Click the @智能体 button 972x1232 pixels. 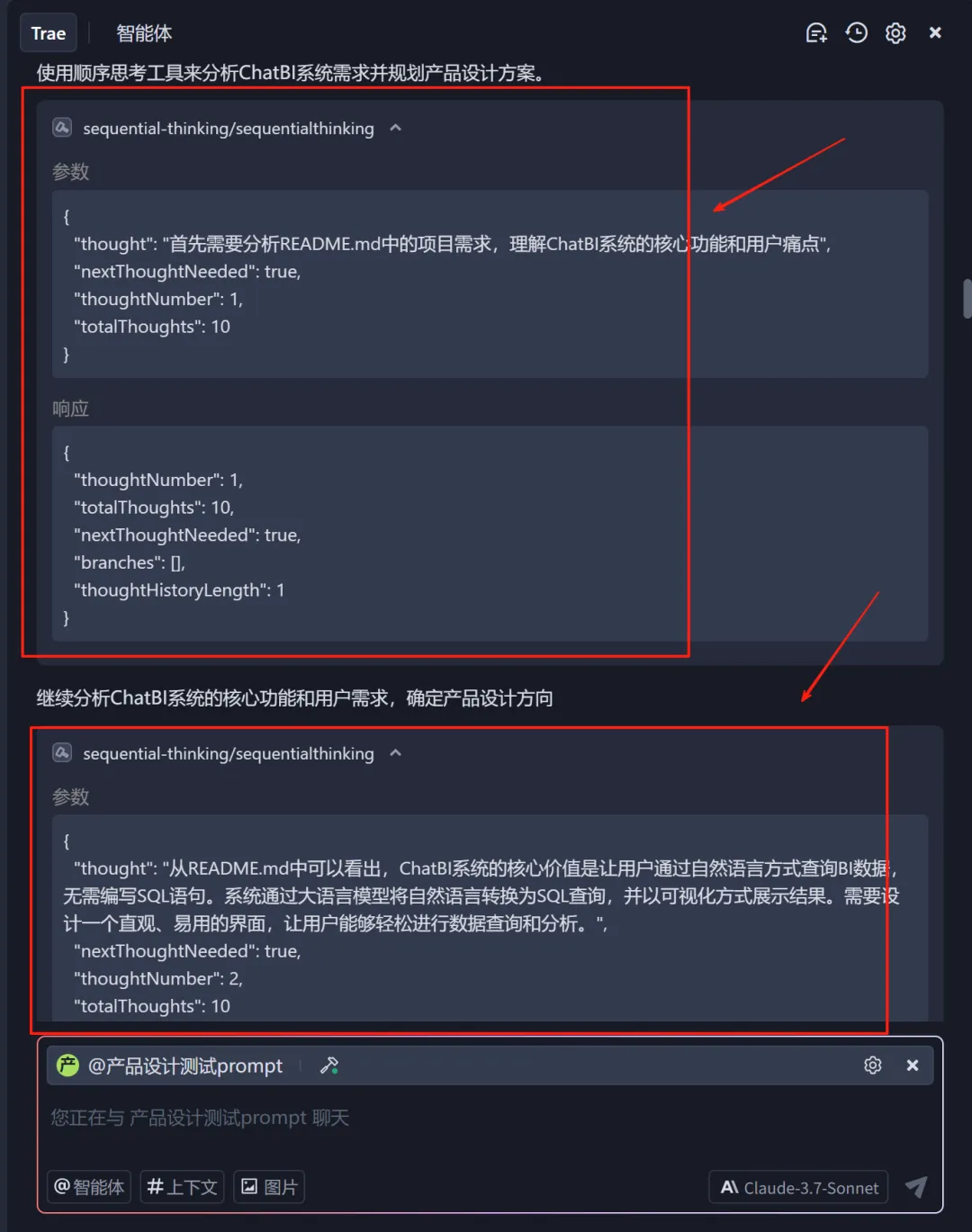coord(89,1187)
